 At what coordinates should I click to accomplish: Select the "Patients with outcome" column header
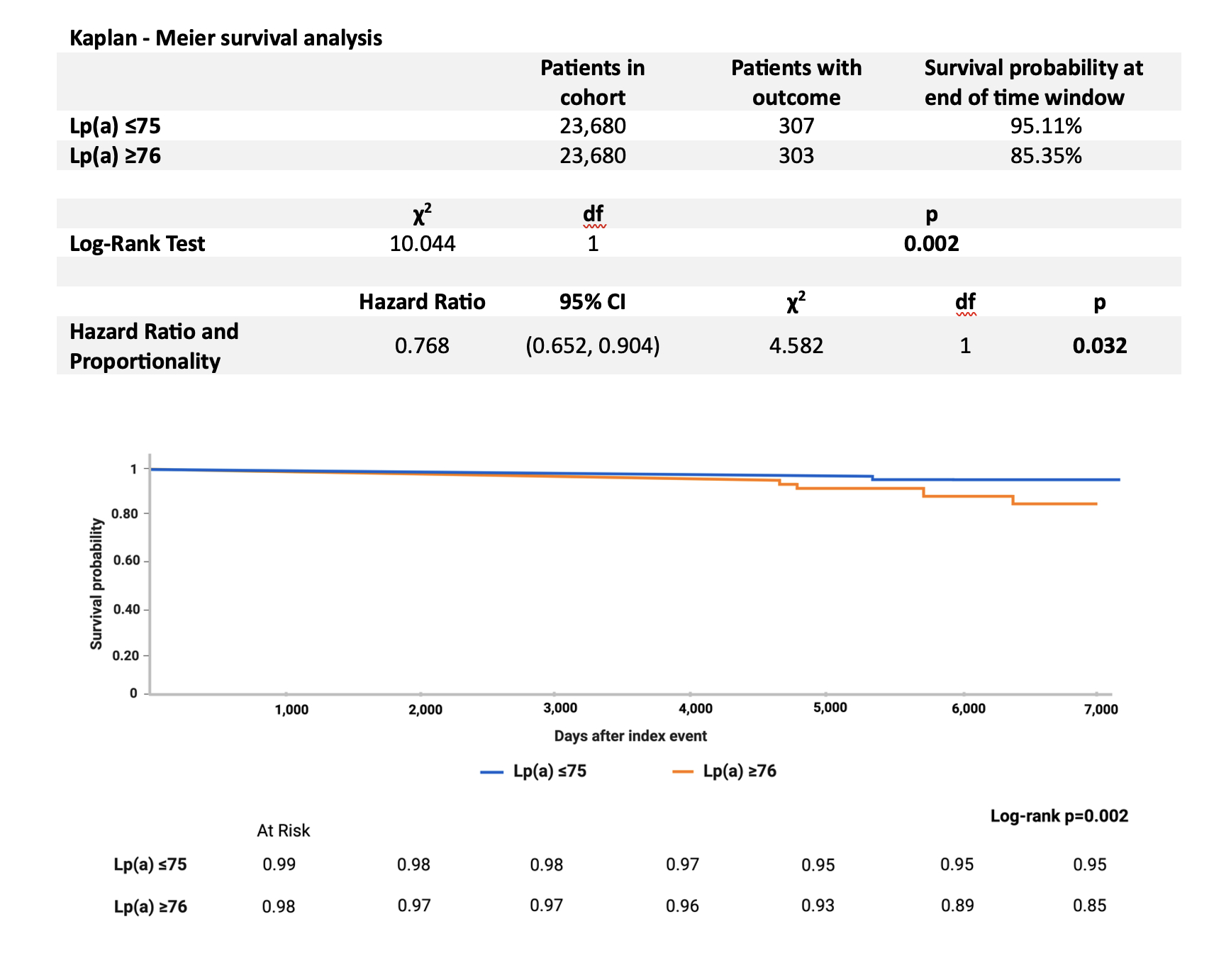[796, 82]
